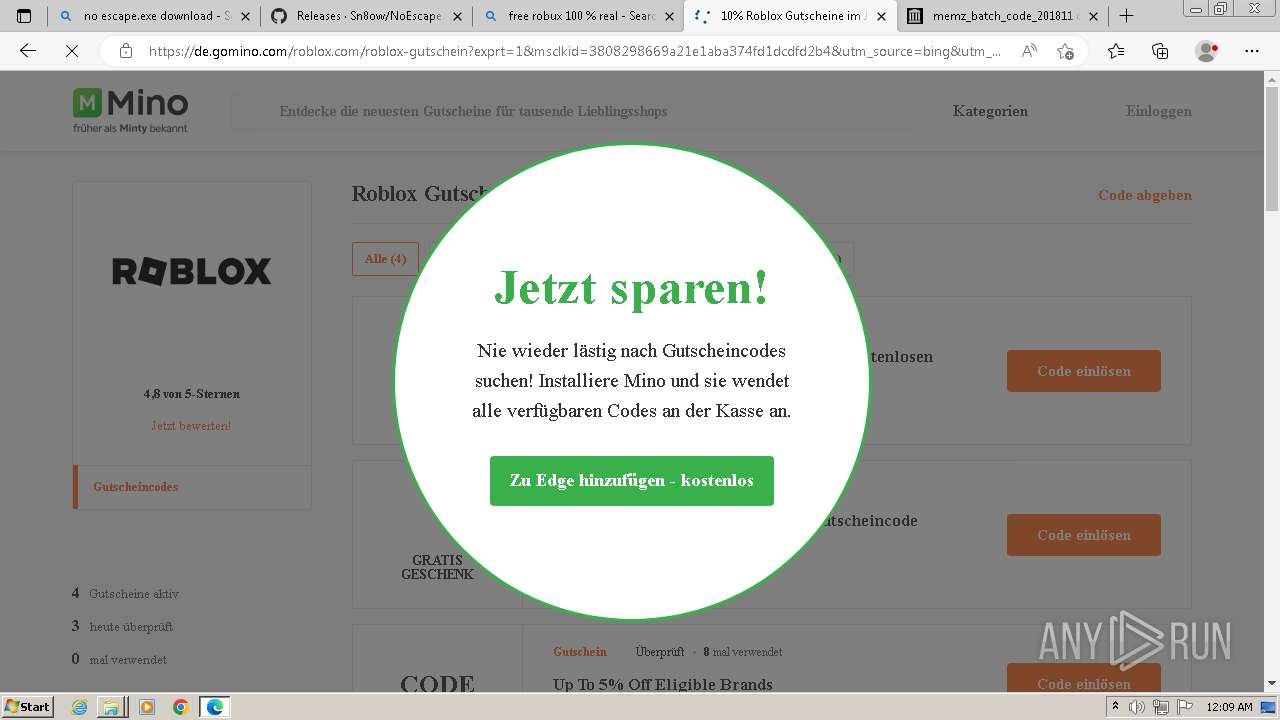Activate Read aloud in address bar
Viewport: 1280px width, 720px height.
1029,51
